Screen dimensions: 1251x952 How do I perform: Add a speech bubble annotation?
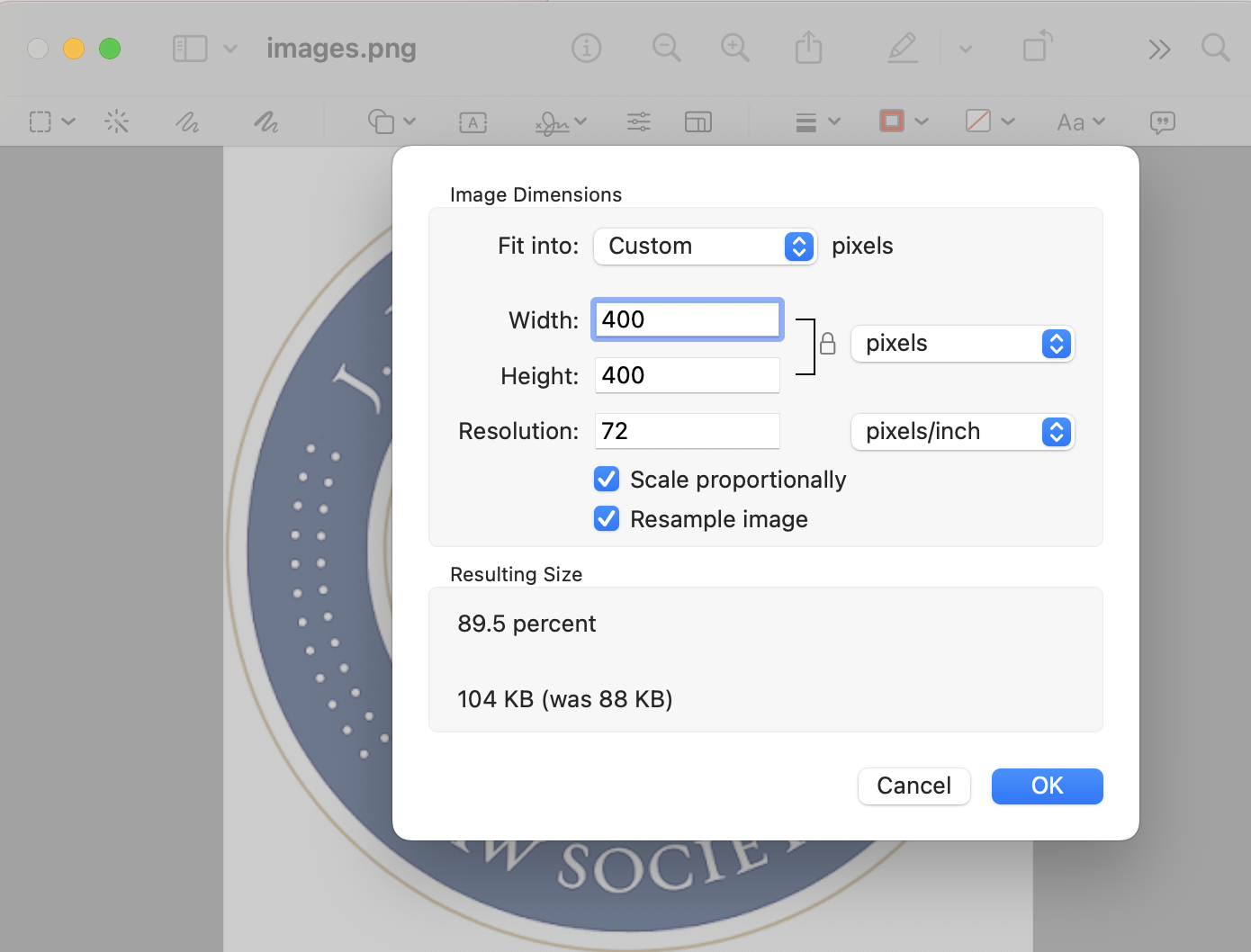[1163, 122]
